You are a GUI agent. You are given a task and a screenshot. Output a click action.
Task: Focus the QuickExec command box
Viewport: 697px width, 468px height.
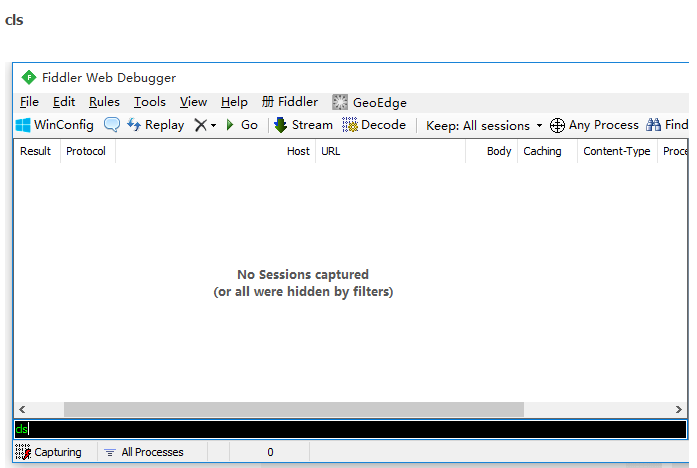tap(350, 429)
